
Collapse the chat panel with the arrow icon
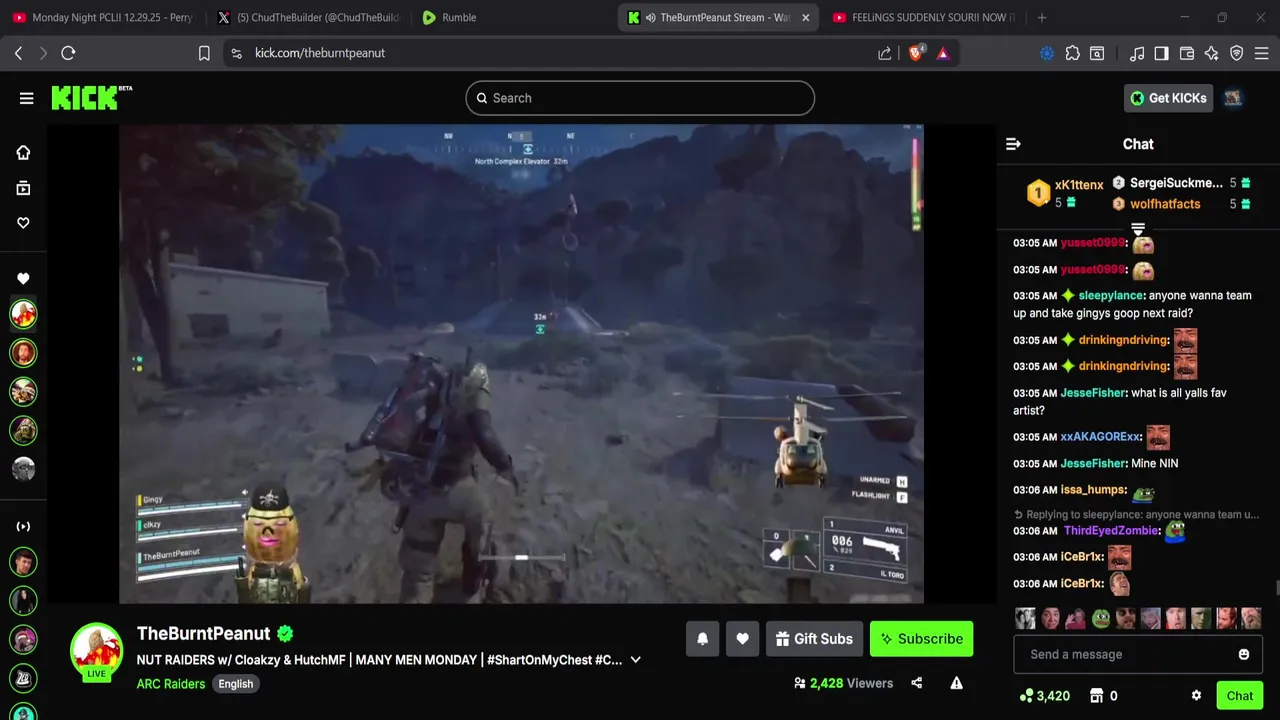pyautogui.click(x=1013, y=144)
